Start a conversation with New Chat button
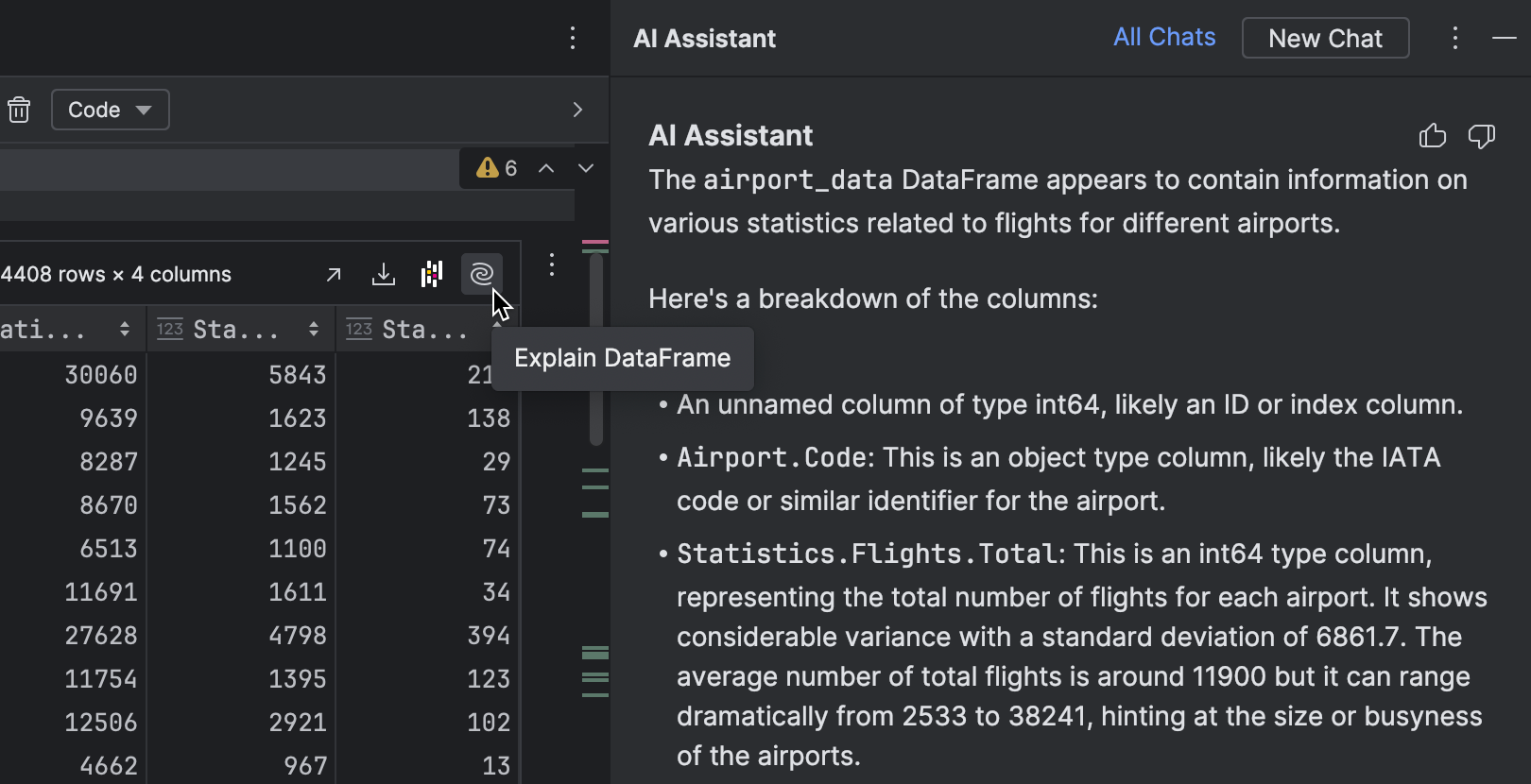Image resolution: width=1531 pixels, height=784 pixels. click(x=1325, y=38)
